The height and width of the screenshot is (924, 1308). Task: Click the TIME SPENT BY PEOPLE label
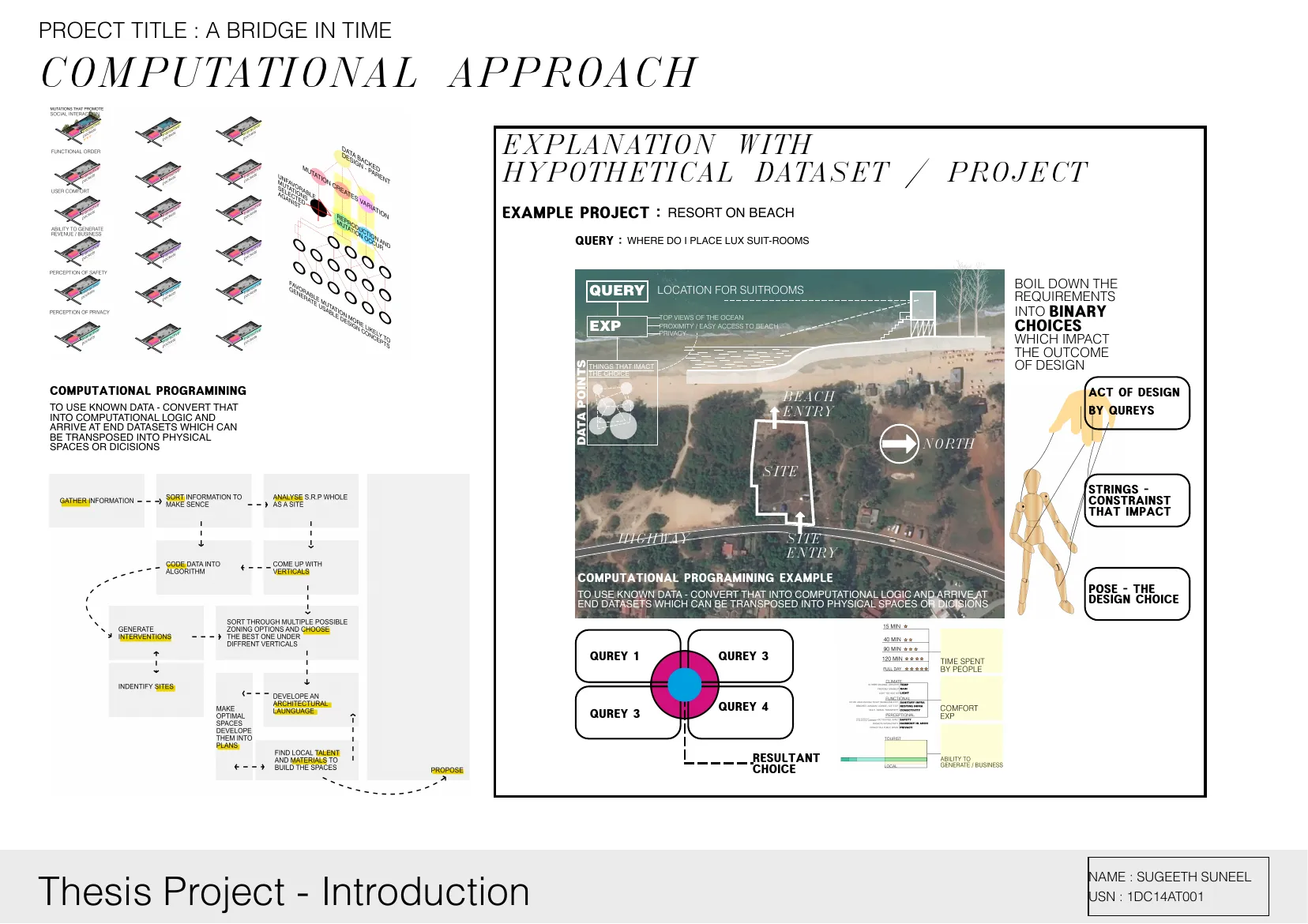(962, 665)
